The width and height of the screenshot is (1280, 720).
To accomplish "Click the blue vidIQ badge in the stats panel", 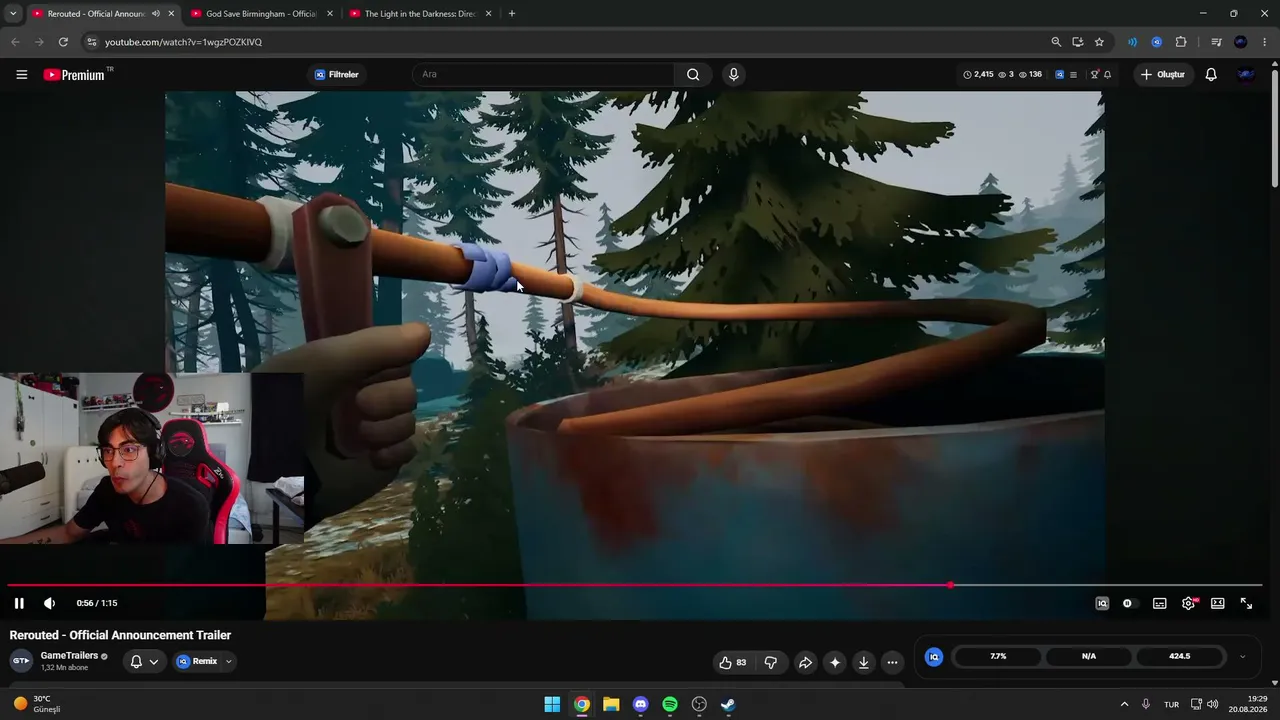I will (933, 657).
